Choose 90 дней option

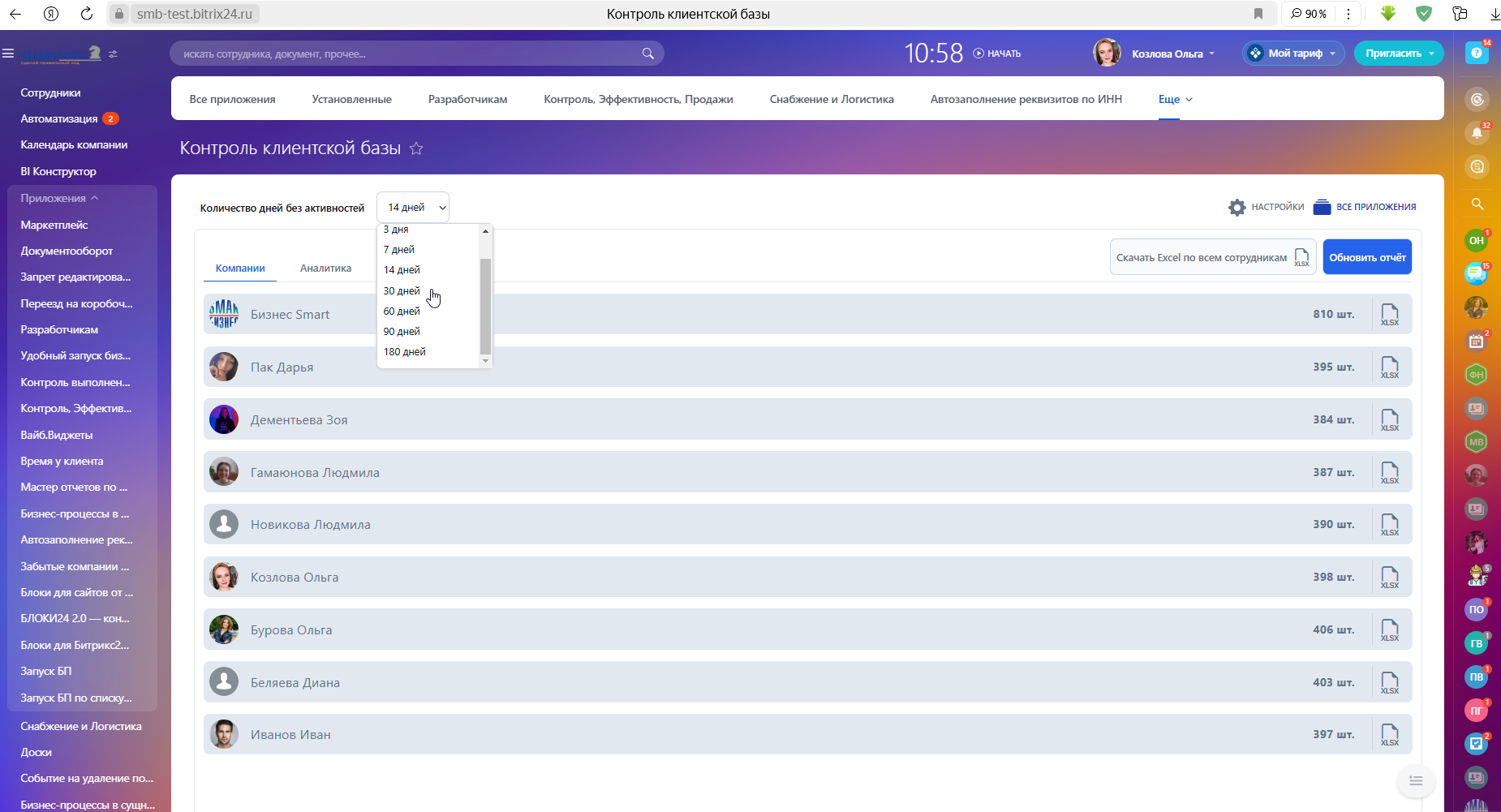(x=402, y=331)
